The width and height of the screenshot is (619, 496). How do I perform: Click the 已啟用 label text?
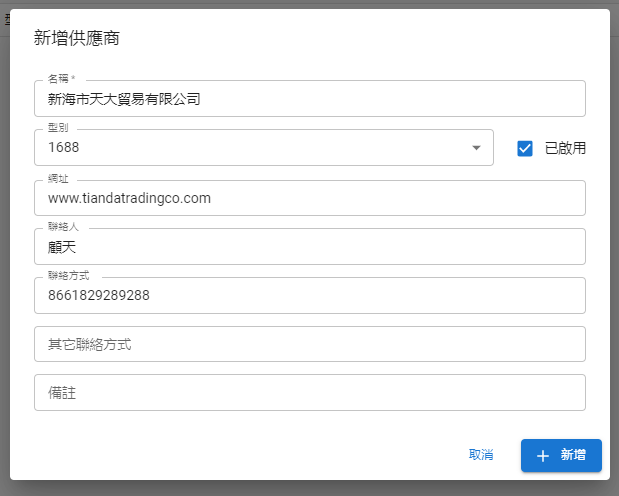click(x=565, y=148)
